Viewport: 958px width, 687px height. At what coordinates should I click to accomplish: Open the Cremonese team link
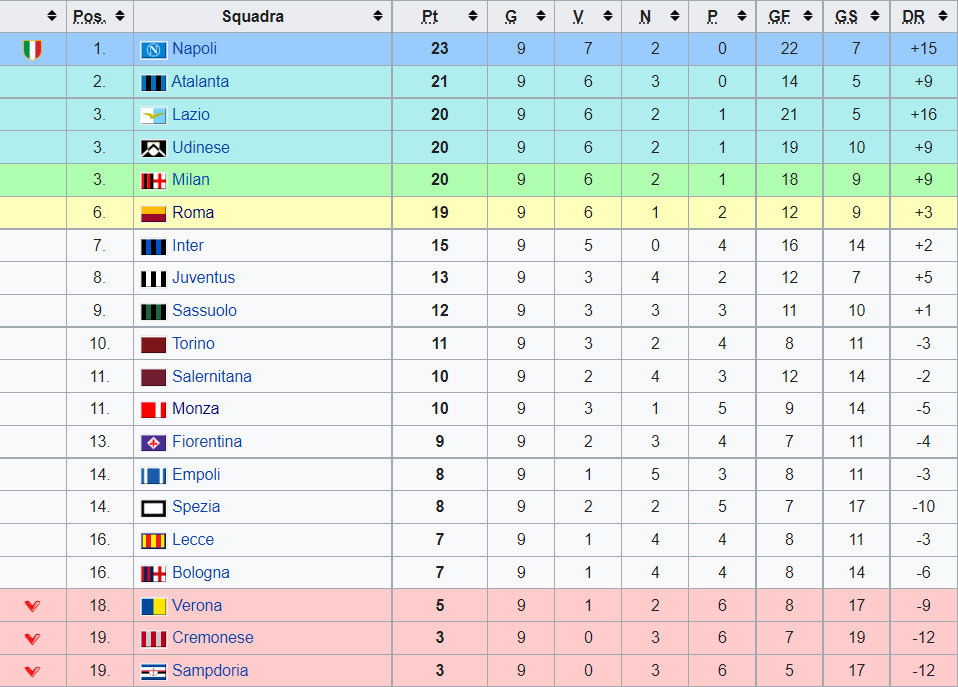213,637
